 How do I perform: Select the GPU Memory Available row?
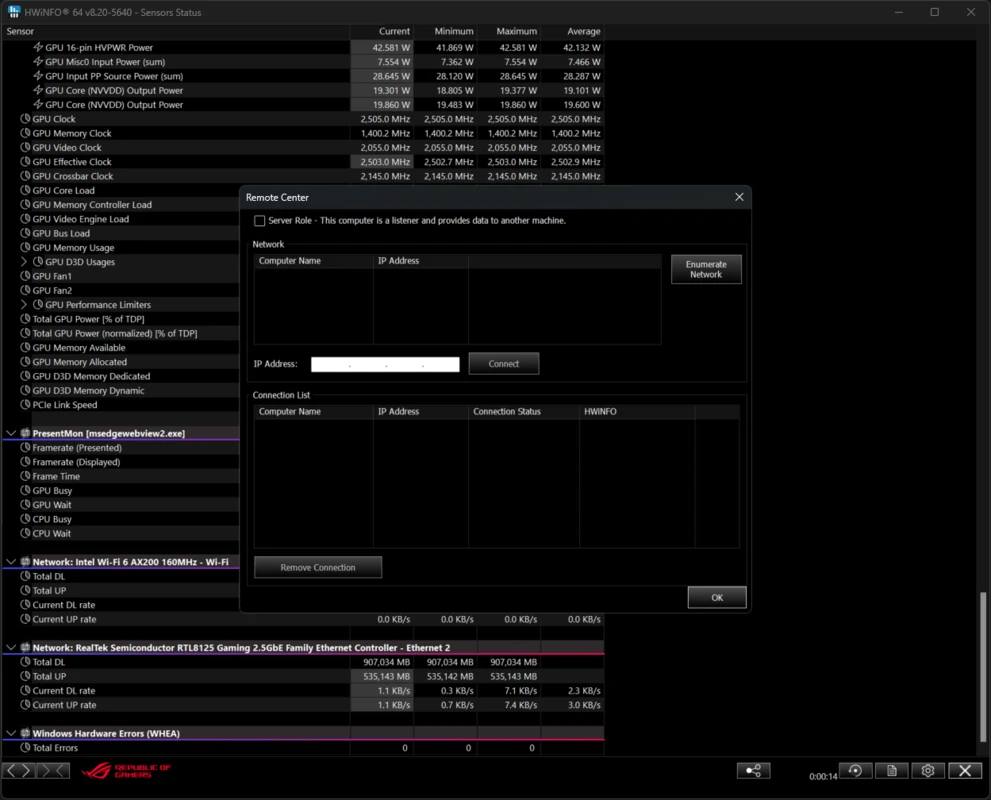click(121, 348)
